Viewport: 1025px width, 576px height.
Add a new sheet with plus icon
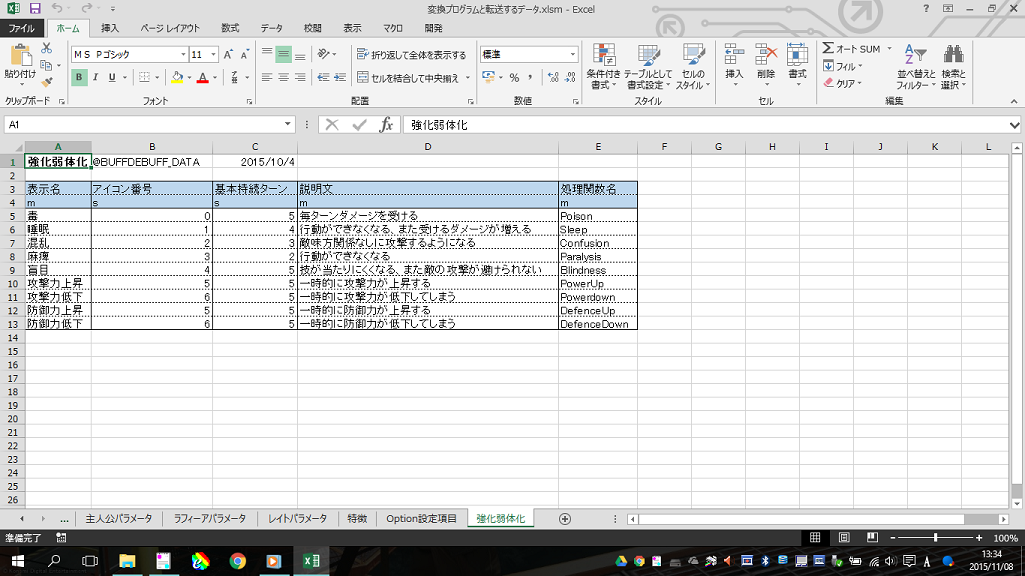click(x=565, y=519)
